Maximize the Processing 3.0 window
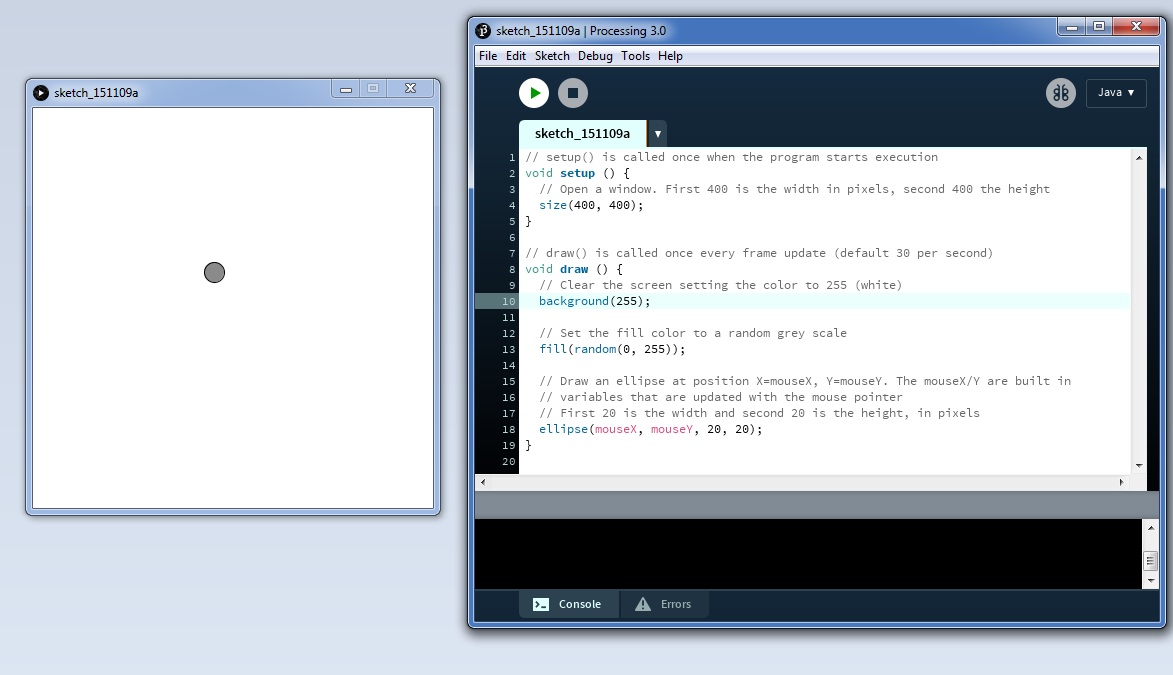 click(1099, 27)
